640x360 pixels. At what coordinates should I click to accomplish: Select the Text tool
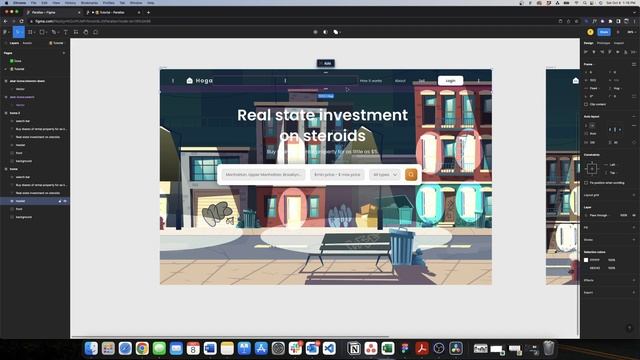tap(65, 32)
